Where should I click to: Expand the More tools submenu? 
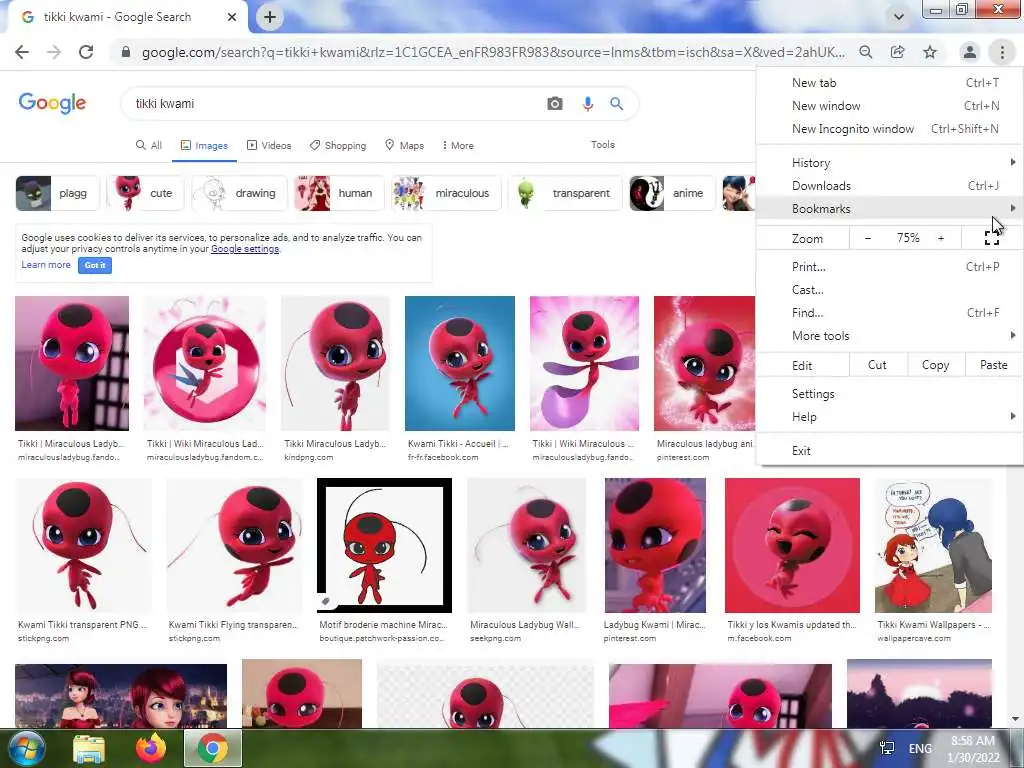click(889, 336)
